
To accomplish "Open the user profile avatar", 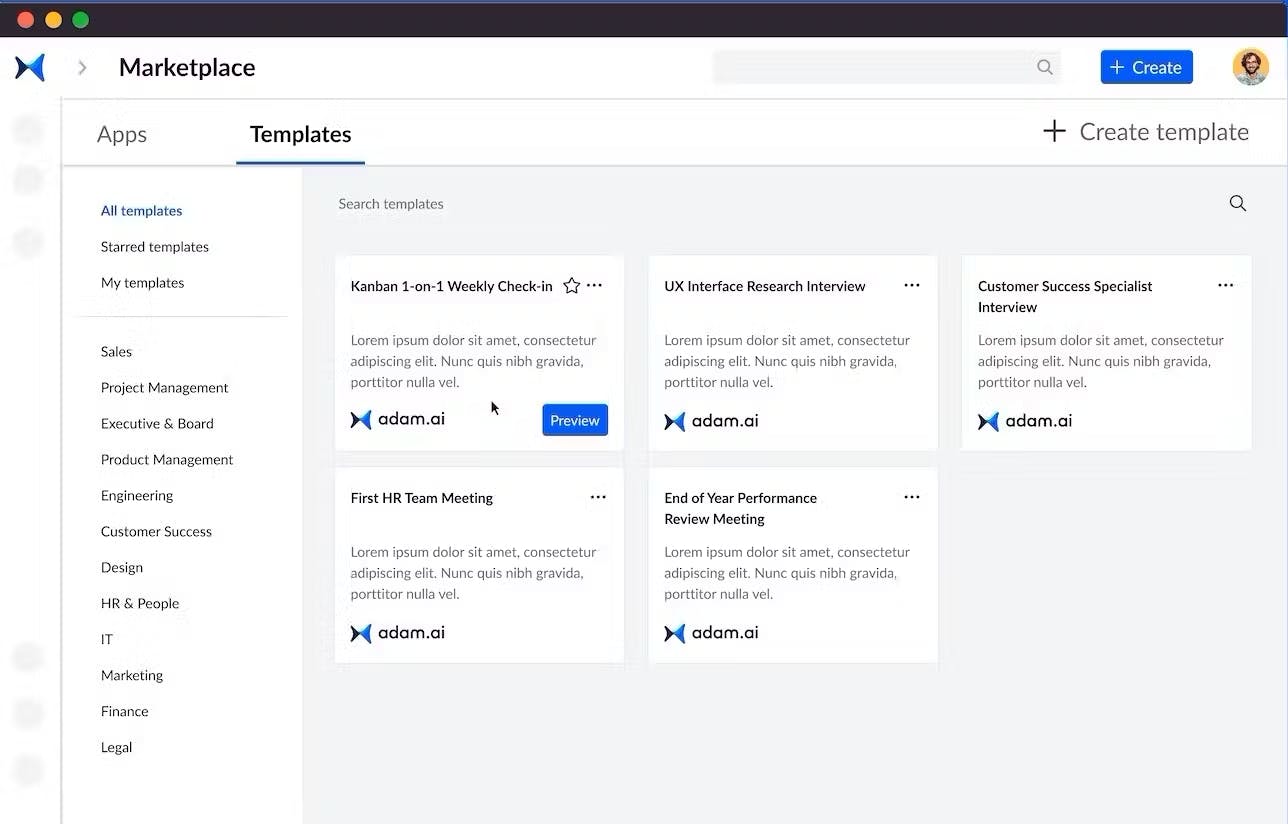I will (x=1250, y=68).
